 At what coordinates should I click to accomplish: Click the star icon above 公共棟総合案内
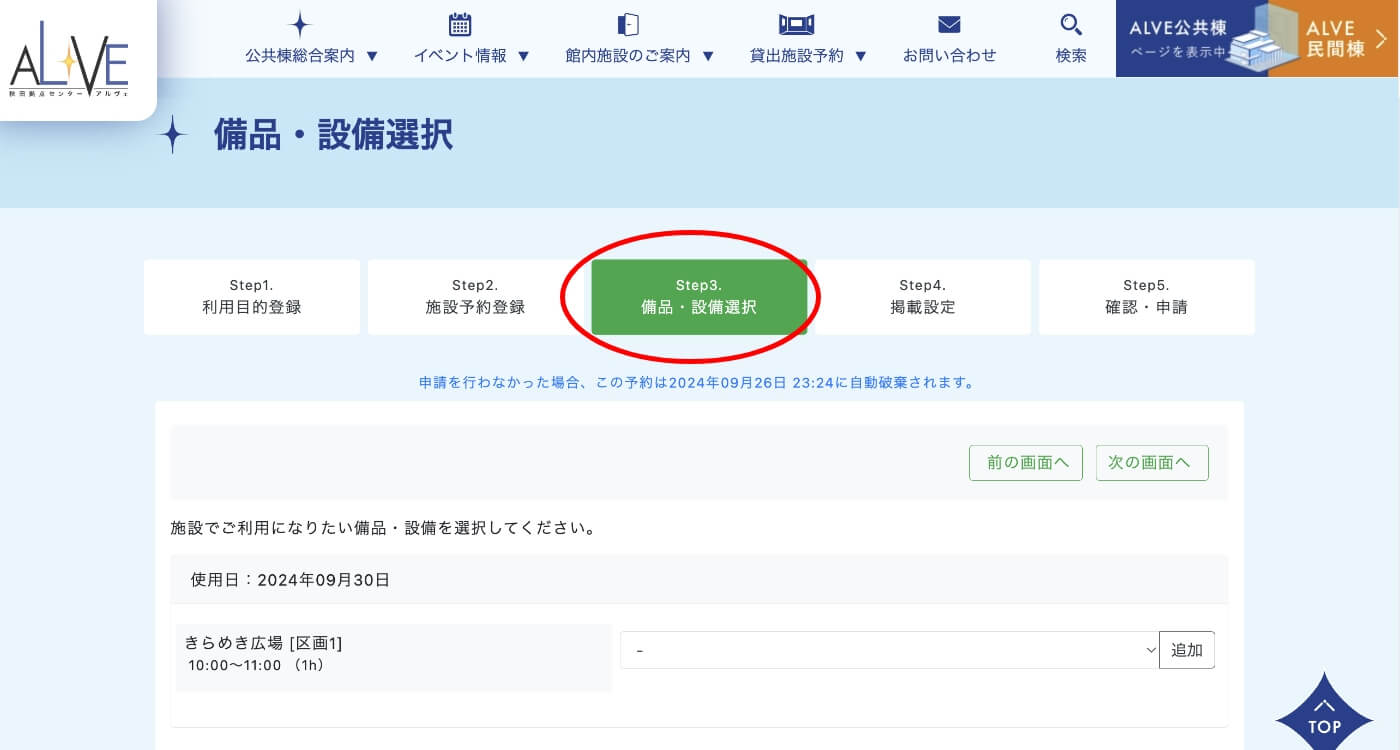pyautogui.click(x=300, y=25)
